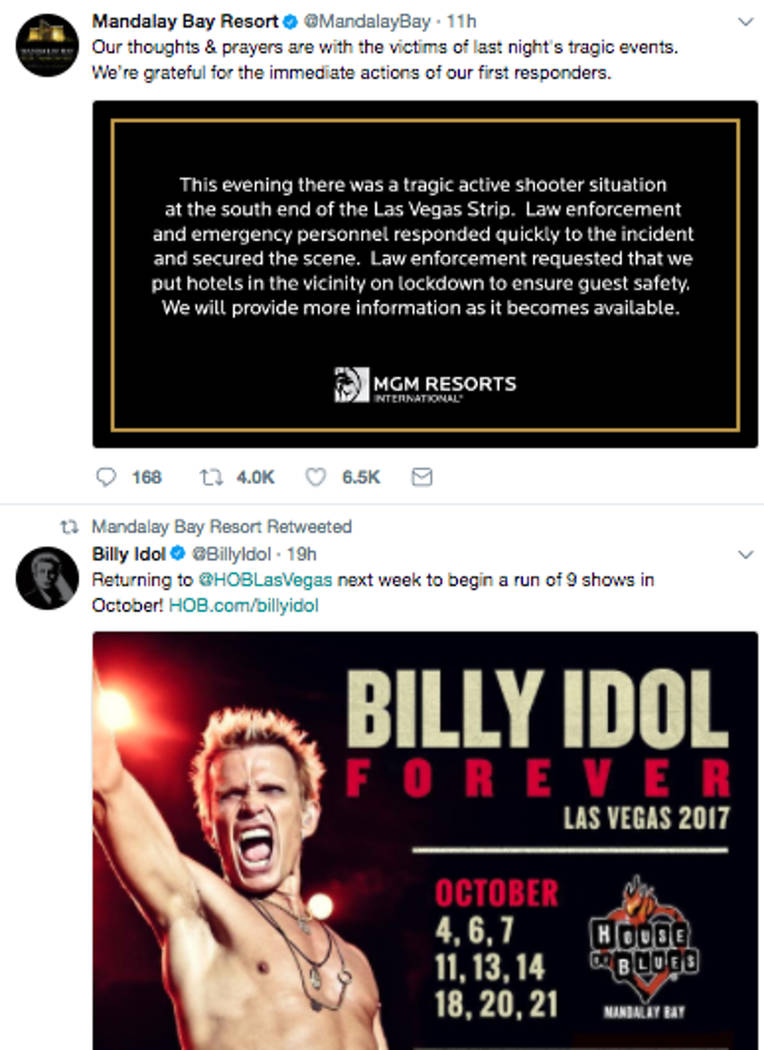Click the reply icon under Mandalay Bay tweet
The width and height of the screenshot is (764, 1050).
point(106,477)
